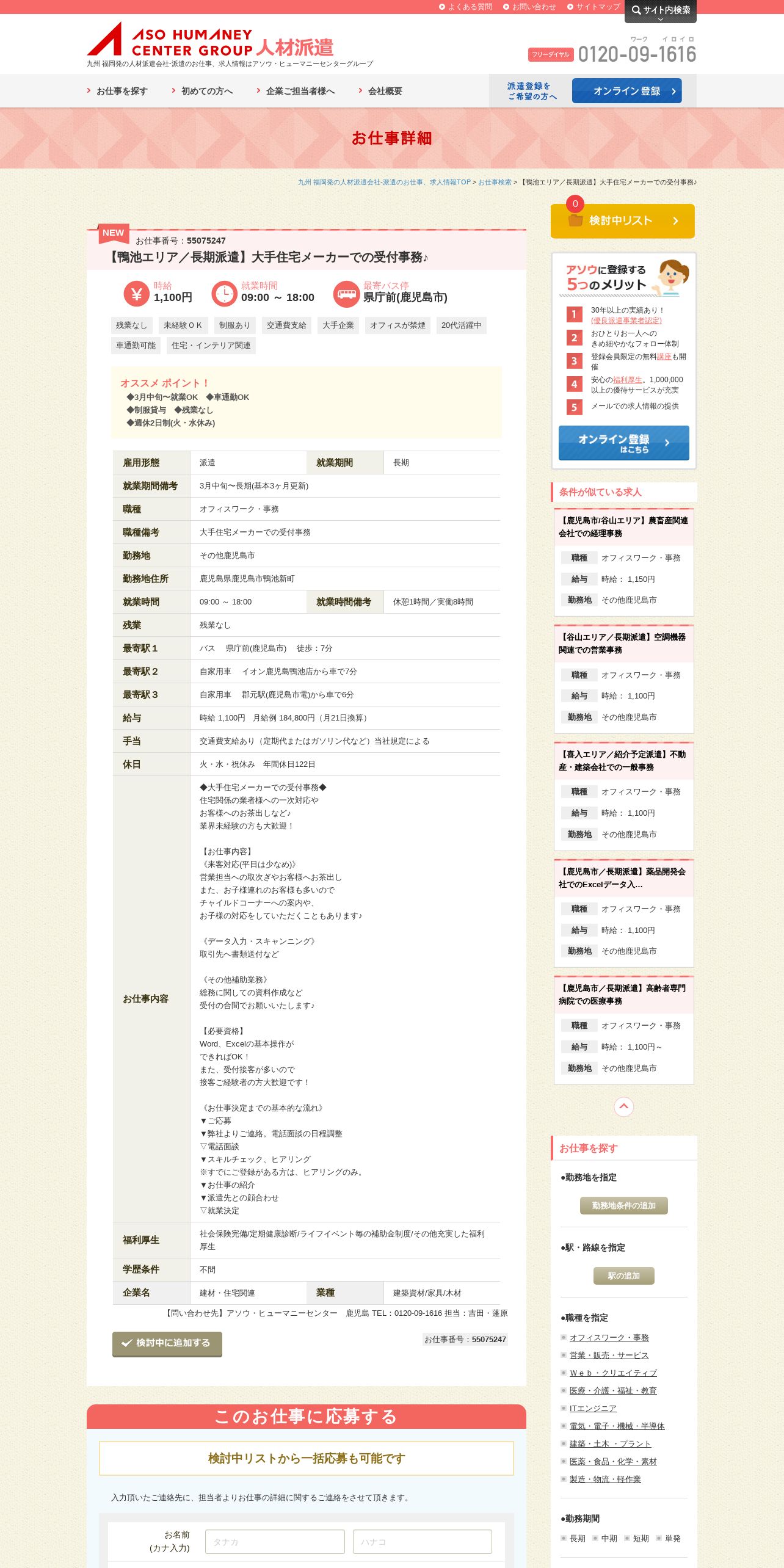Open 薬品開発会社でのExcelデータ入力 job
Viewport: 784px width, 1568px height.
tap(623, 878)
